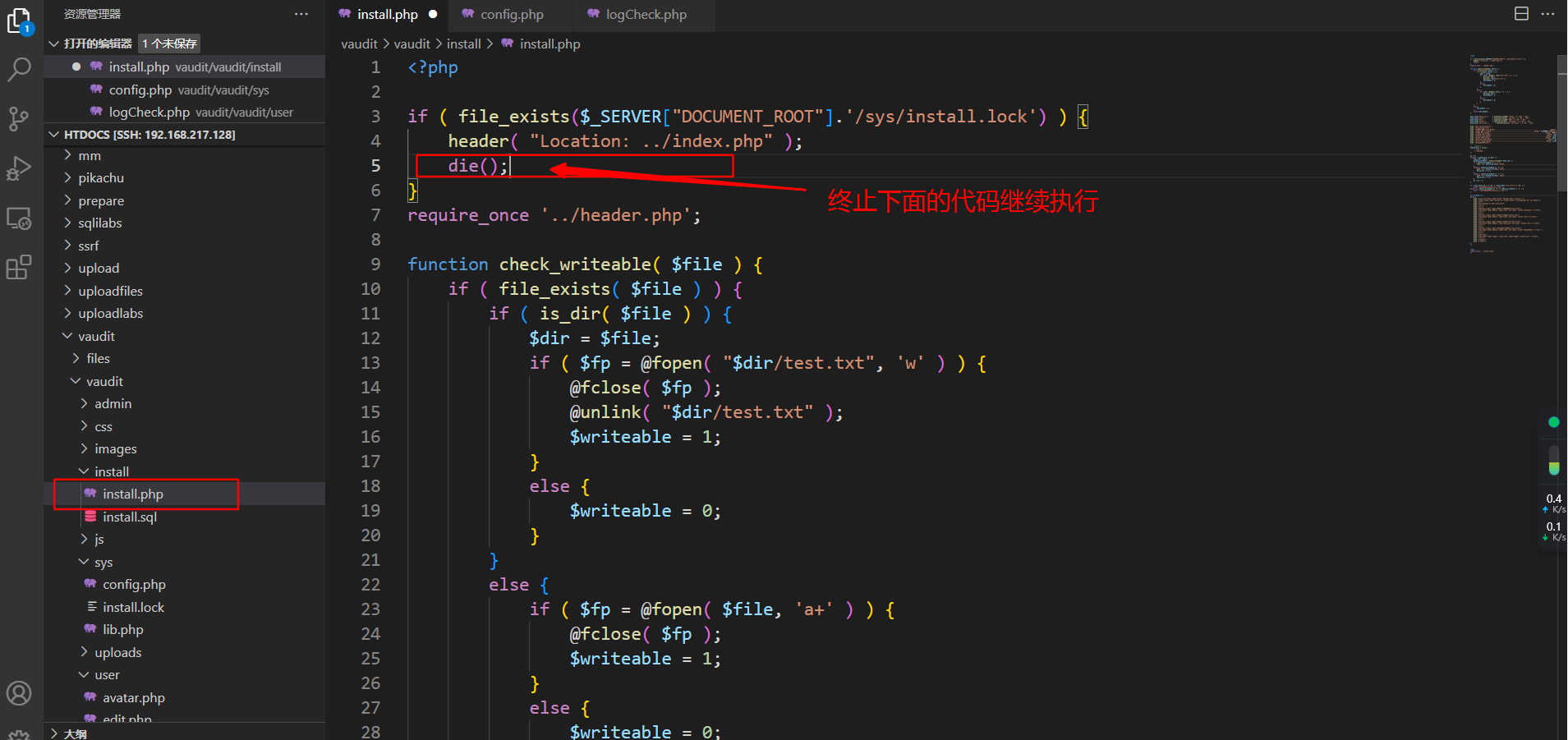The height and width of the screenshot is (740, 1568).
Task: Click the install.php breadcrumb segment
Action: tap(549, 44)
